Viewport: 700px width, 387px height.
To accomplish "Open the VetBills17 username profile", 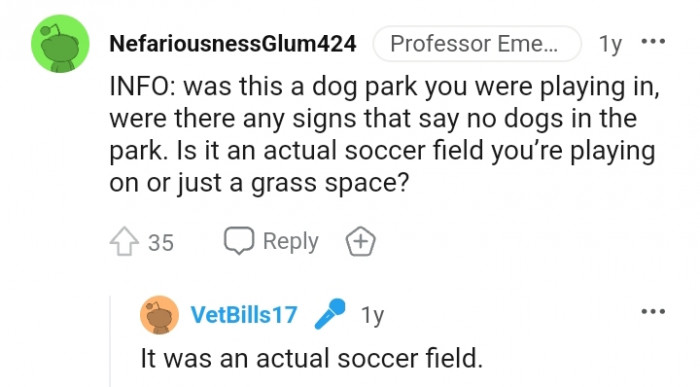I will 244,315.
